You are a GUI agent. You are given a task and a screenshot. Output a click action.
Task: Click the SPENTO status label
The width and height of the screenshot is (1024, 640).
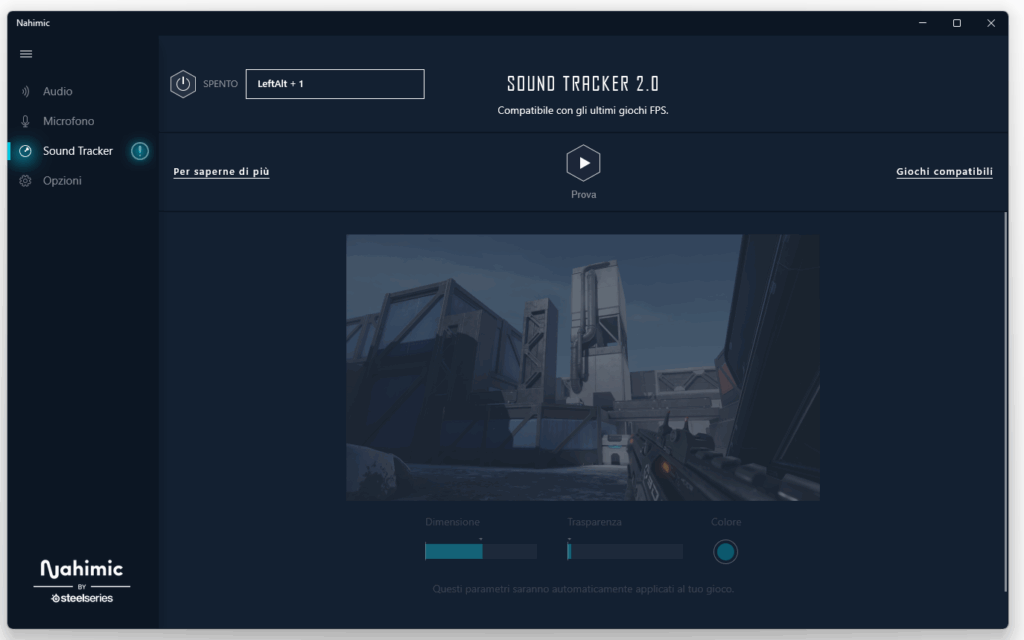[220, 84]
